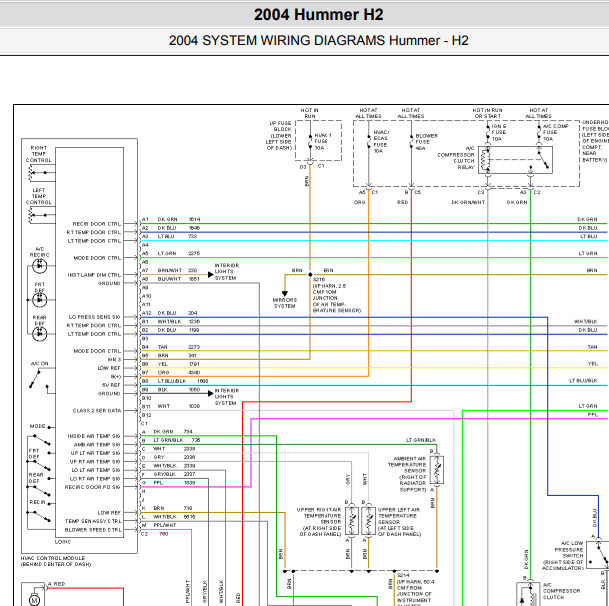The width and height of the screenshot is (609, 606).
Task: Select the 'PPL 1838' wire label at pin G
Action: coord(174,482)
